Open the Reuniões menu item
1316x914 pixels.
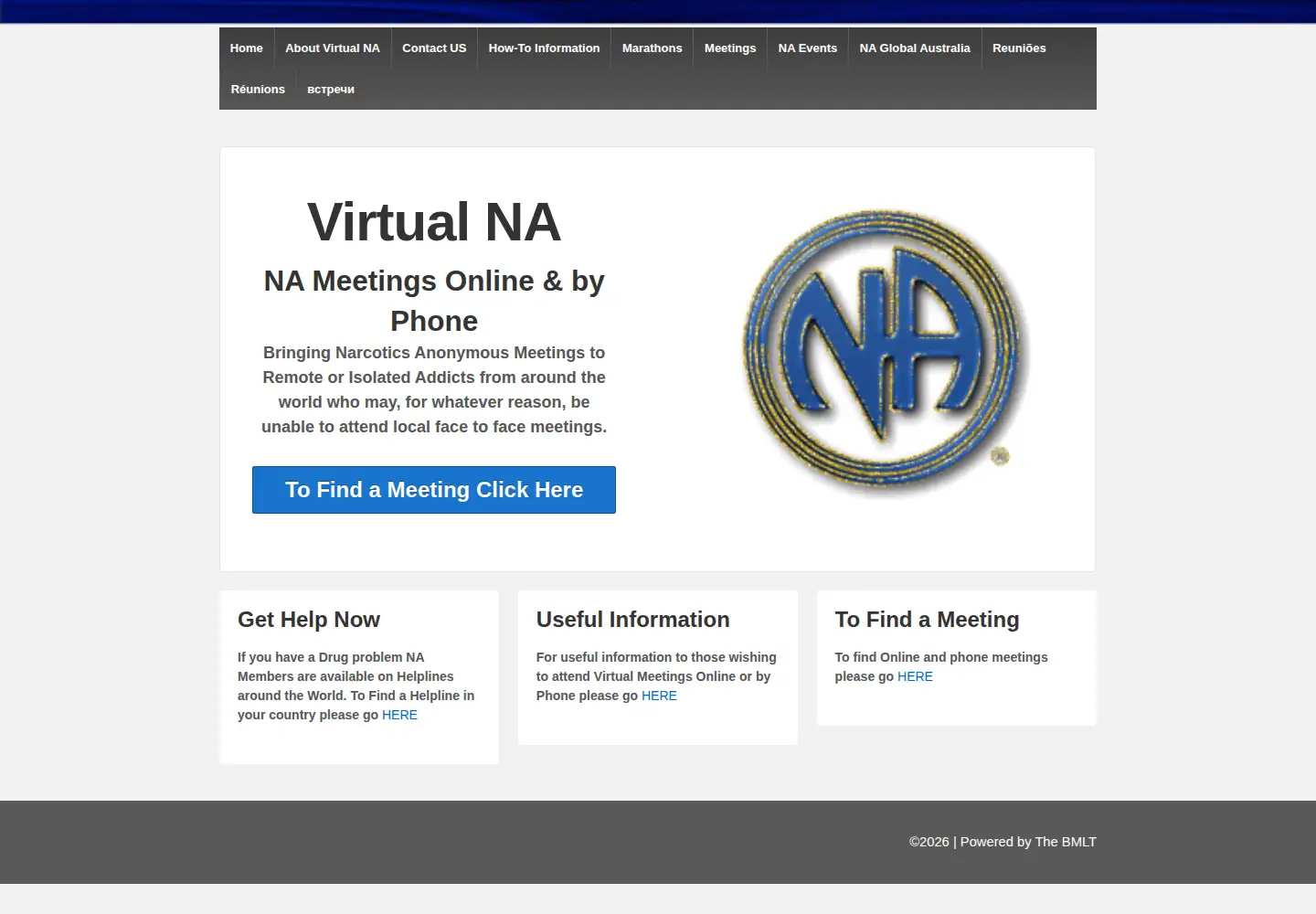pos(1019,48)
